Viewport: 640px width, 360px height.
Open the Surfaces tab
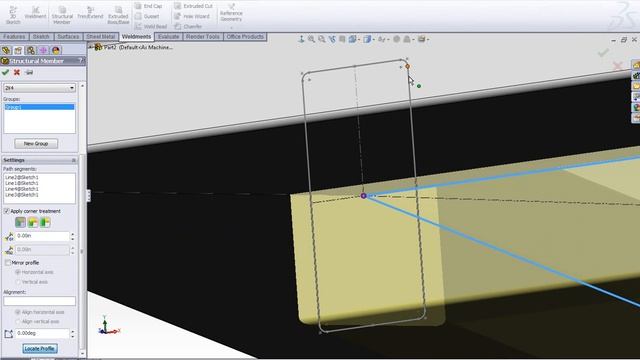(68, 37)
